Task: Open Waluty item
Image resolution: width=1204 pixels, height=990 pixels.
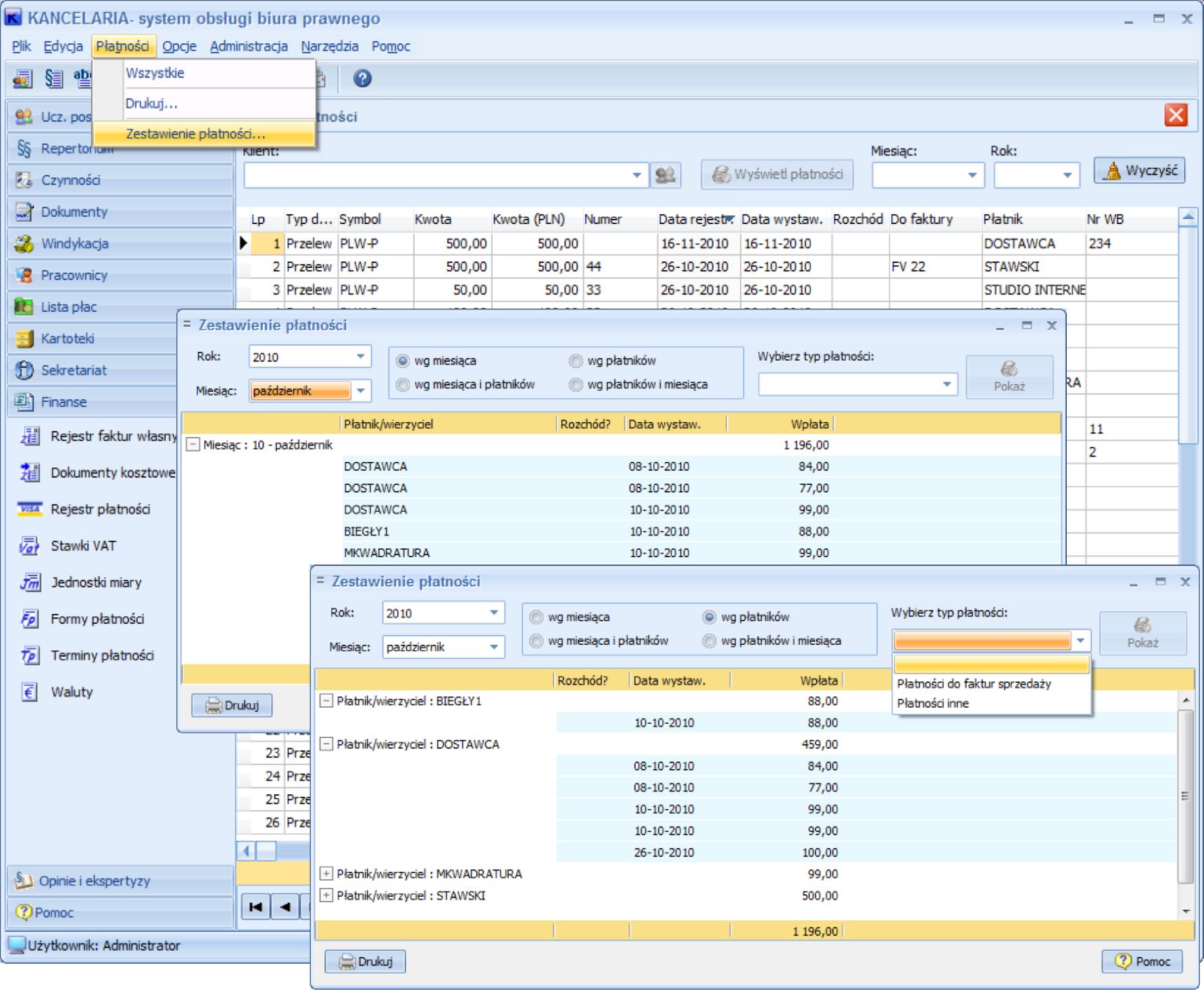Action: tap(57, 692)
